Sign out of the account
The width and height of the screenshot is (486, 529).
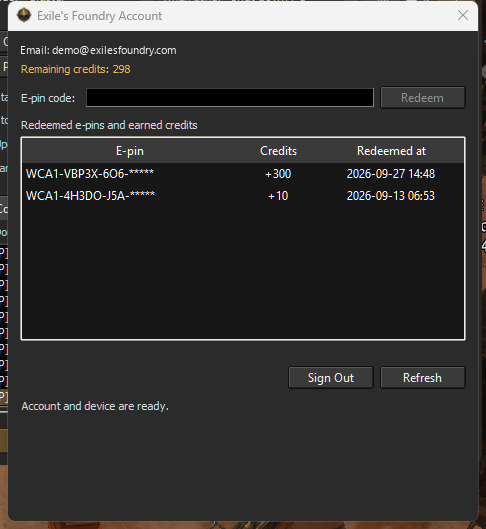[331, 378]
